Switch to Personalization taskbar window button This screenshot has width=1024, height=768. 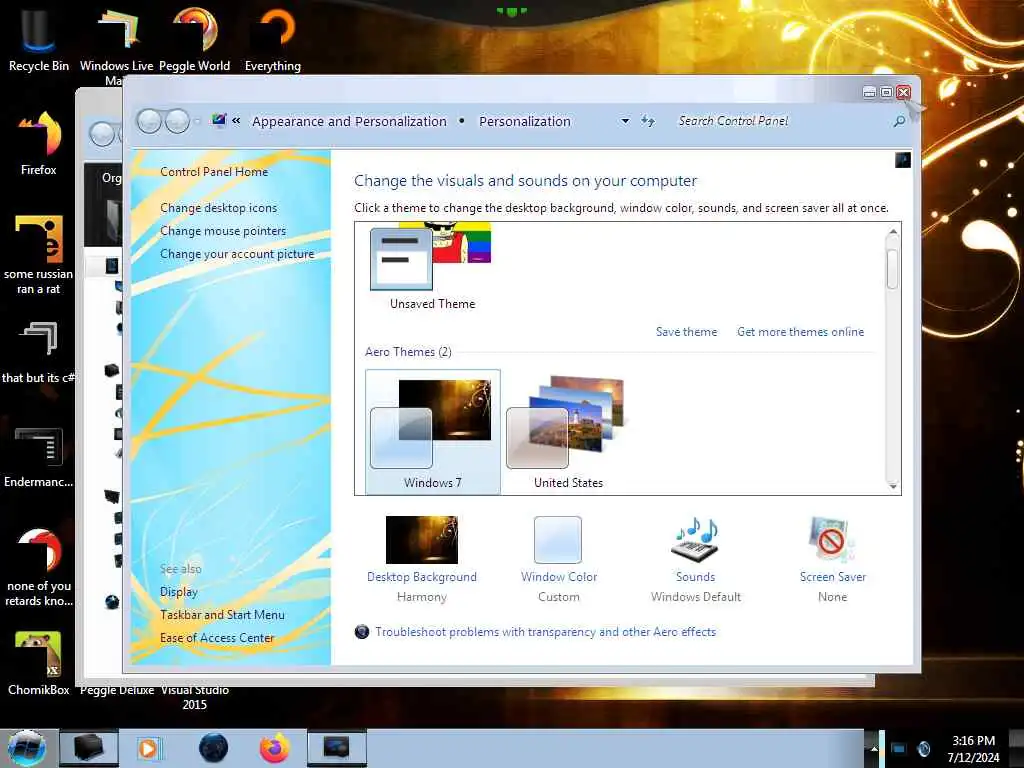click(337, 748)
